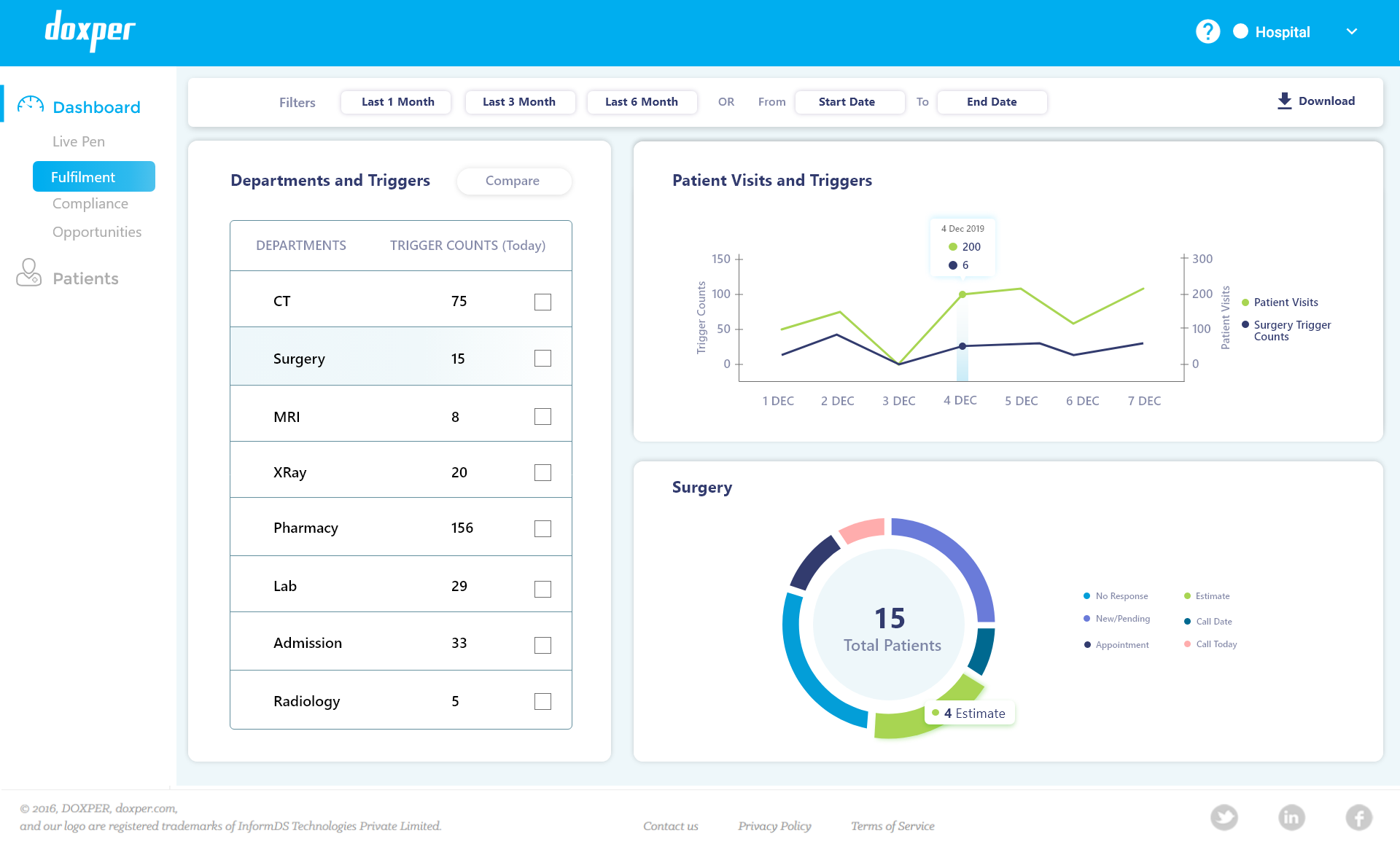
Task: Tick the Pharmacy department checkbox
Action: (542, 528)
